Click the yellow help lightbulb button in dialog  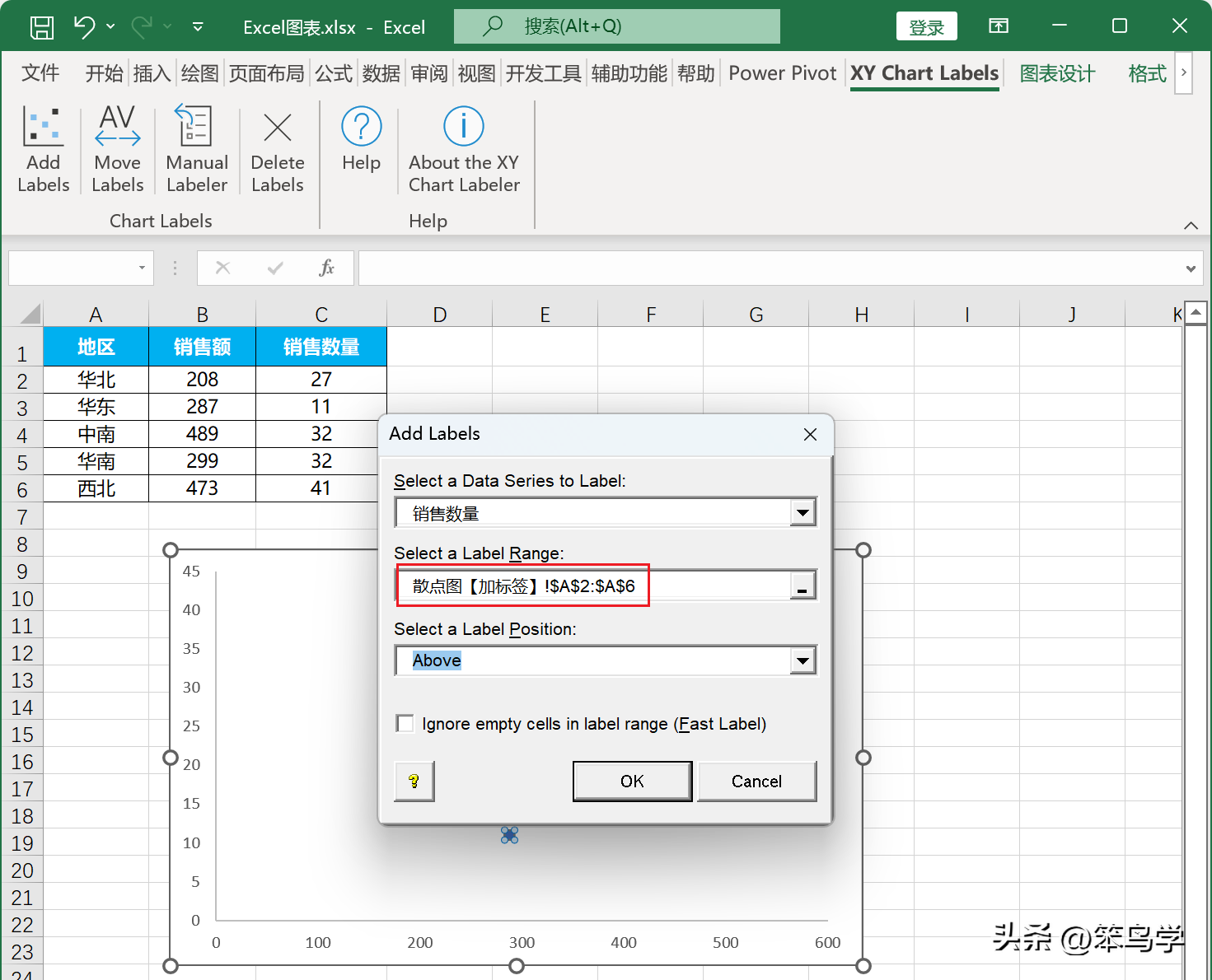tap(414, 781)
